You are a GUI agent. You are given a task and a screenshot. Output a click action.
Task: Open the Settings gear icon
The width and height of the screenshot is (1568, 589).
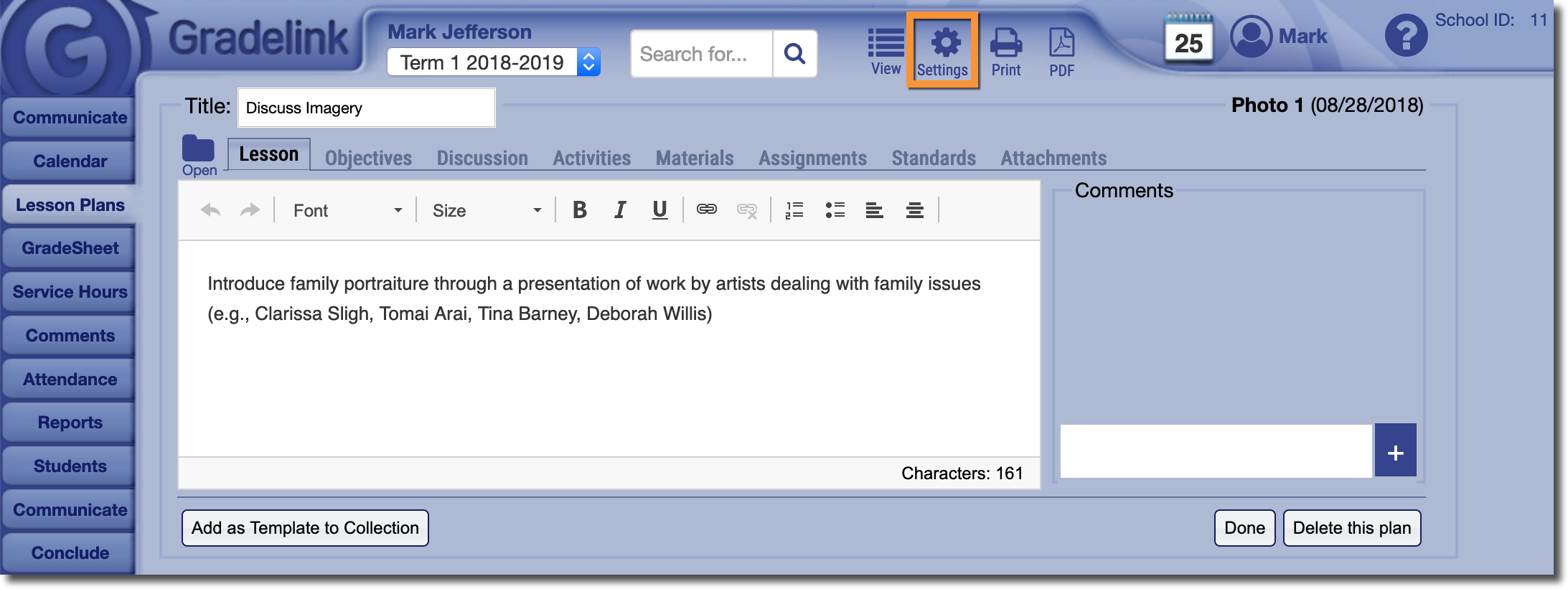point(943,50)
